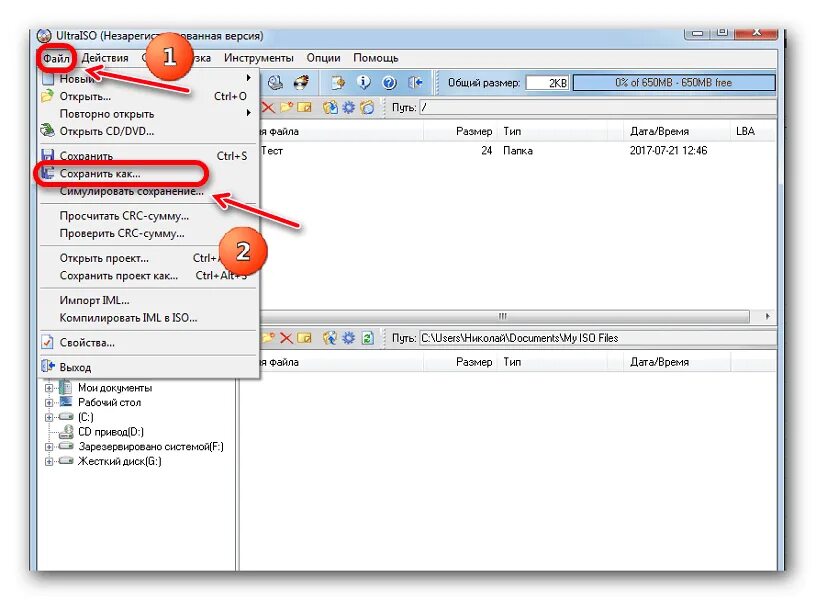Click the Папка type cell

tap(518, 150)
